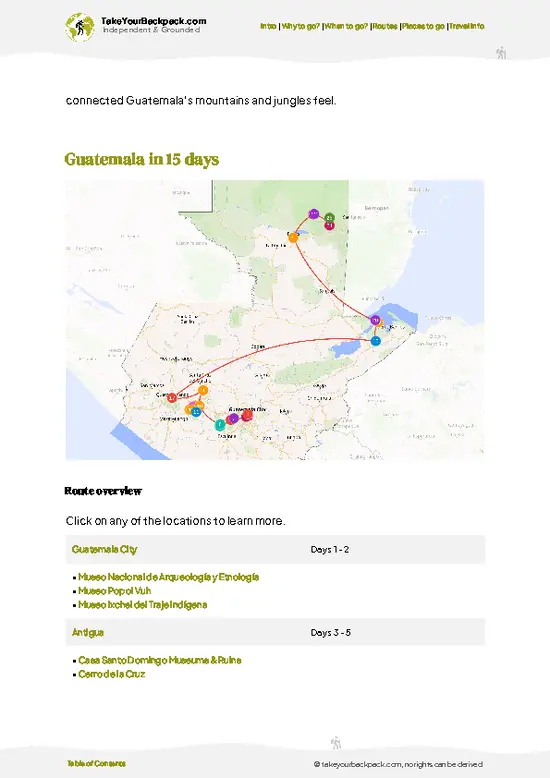Click the 'Days 3 - 5' cell
The height and width of the screenshot is (778, 550).
coord(331,633)
